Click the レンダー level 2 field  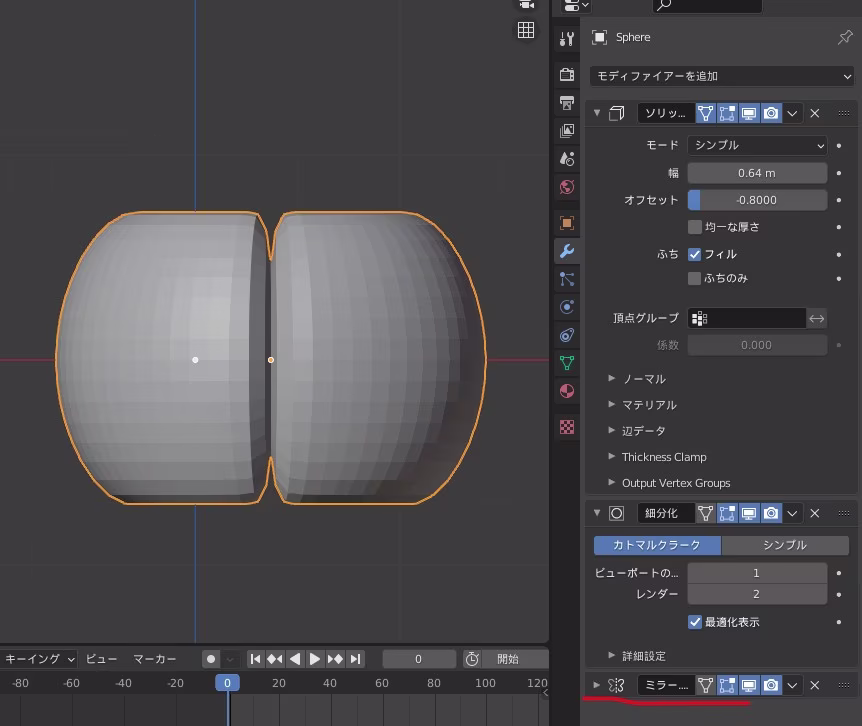coord(757,594)
